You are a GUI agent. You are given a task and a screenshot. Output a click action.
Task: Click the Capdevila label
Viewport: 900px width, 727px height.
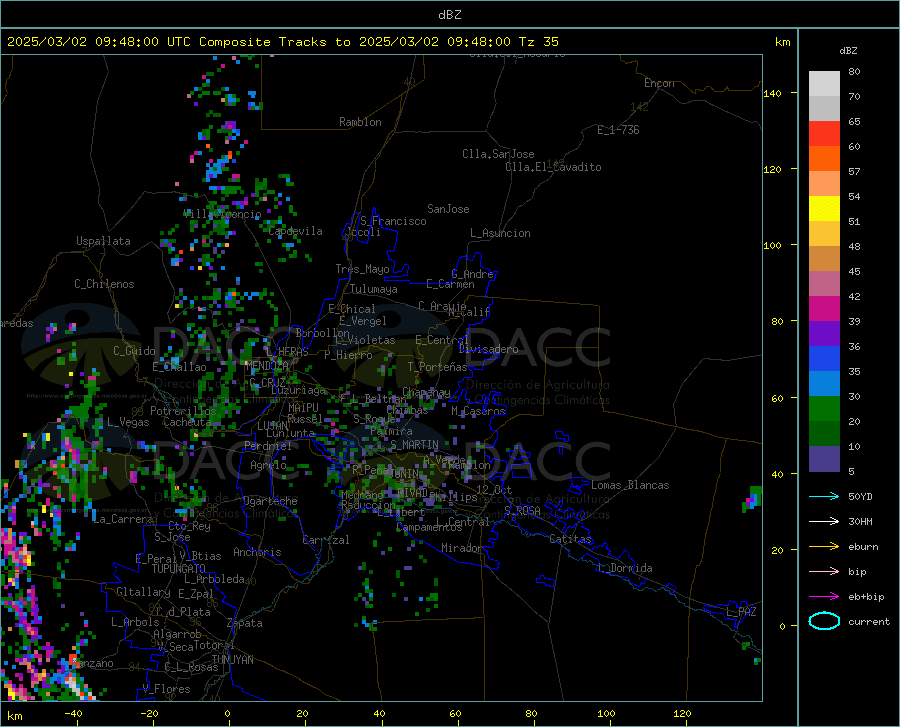pyautogui.click(x=296, y=231)
